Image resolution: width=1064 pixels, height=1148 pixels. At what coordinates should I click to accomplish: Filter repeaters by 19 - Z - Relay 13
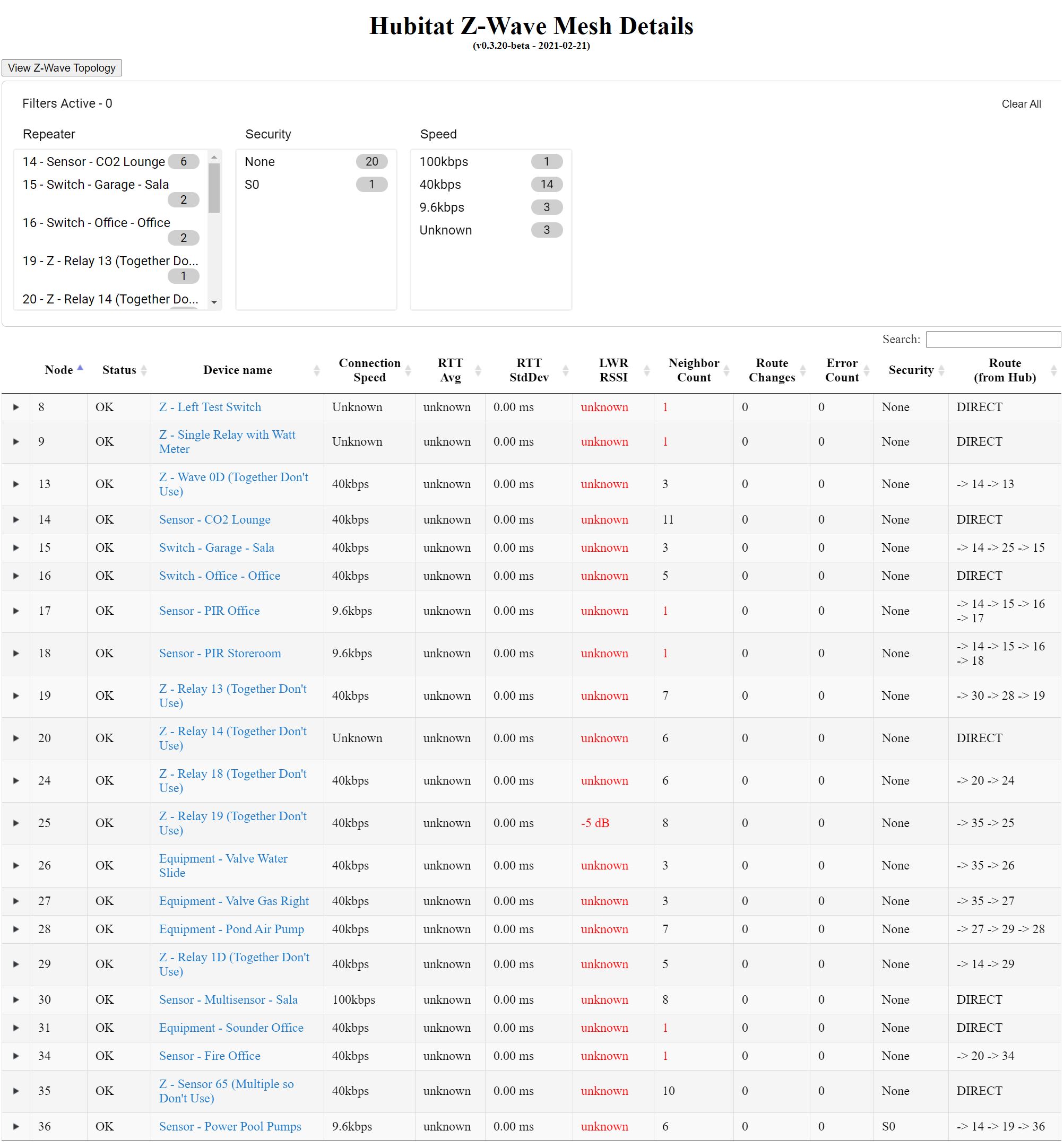(x=111, y=268)
